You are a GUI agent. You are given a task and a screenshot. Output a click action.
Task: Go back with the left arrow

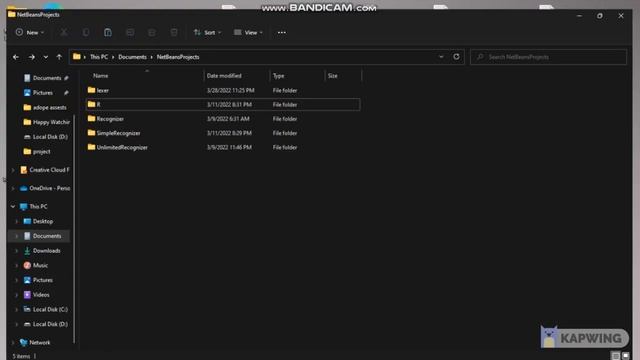click(x=16, y=57)
